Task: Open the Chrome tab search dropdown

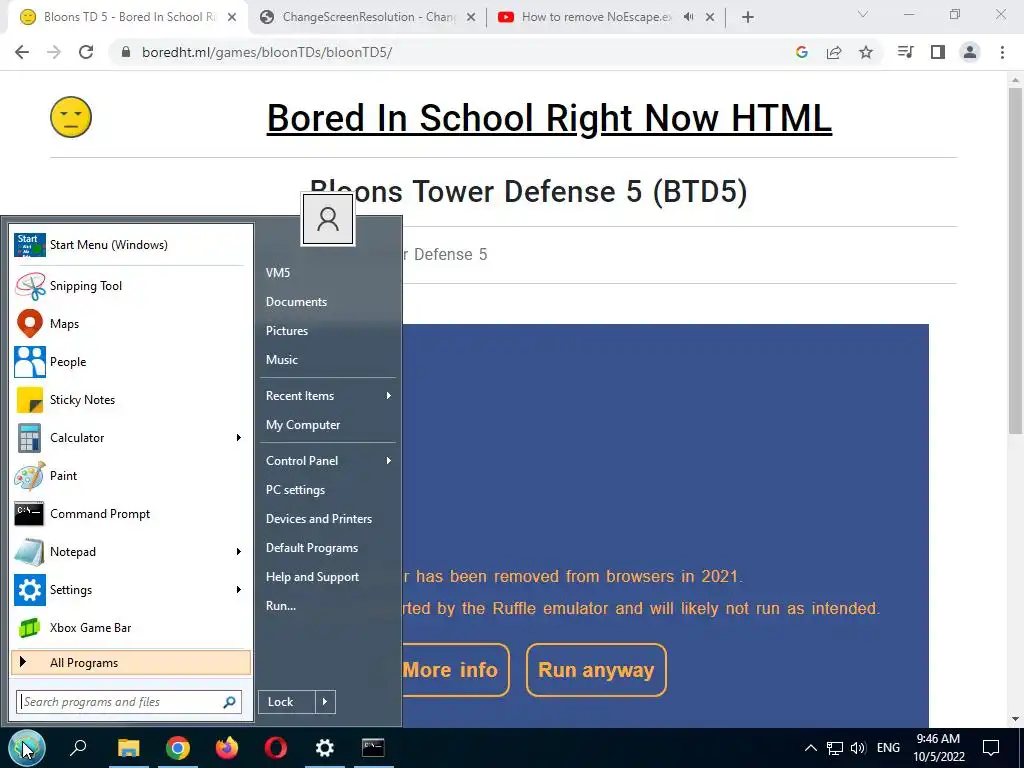Action: point(863,16)
